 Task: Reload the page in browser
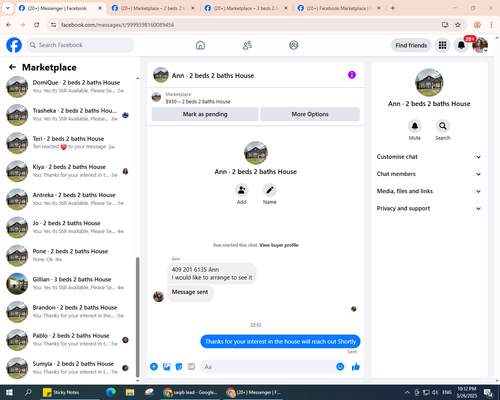[x=37, y=25]
